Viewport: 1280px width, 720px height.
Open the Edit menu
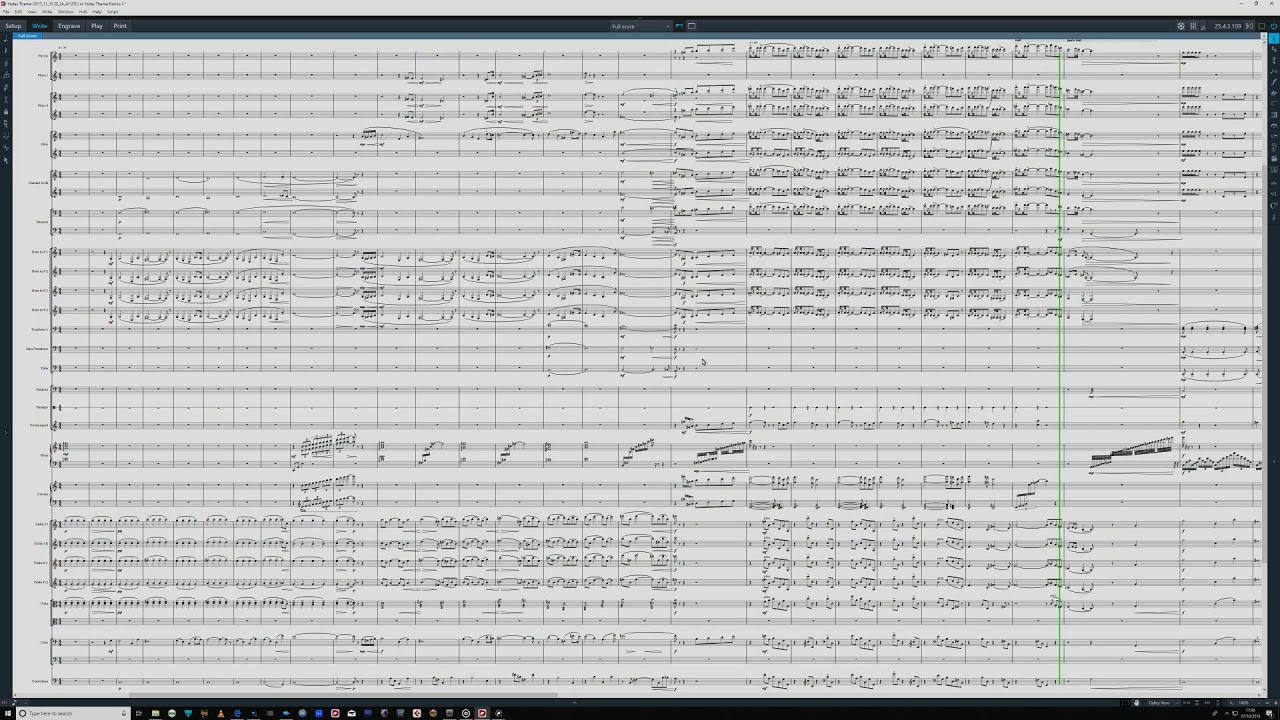(x=18, y=12)
